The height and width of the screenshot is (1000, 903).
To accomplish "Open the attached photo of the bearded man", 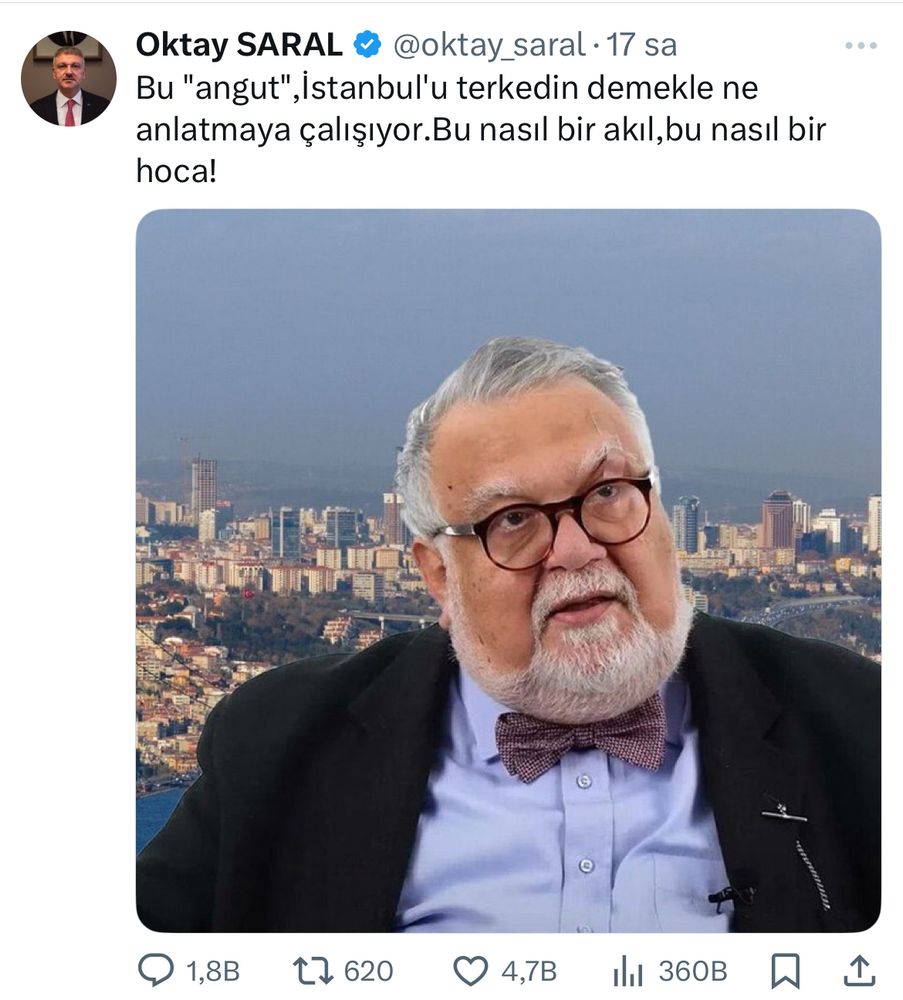I will tap(508, 571).
